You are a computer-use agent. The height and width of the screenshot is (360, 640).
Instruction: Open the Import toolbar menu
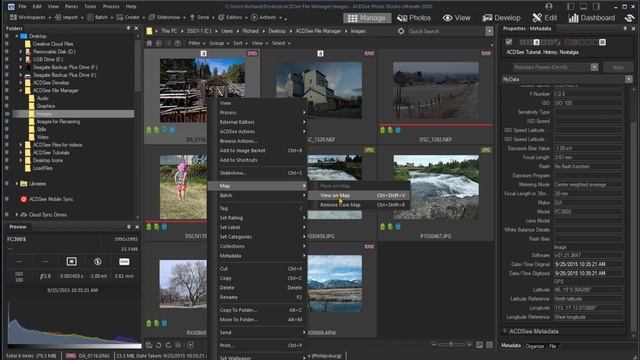tap(69, 18)
